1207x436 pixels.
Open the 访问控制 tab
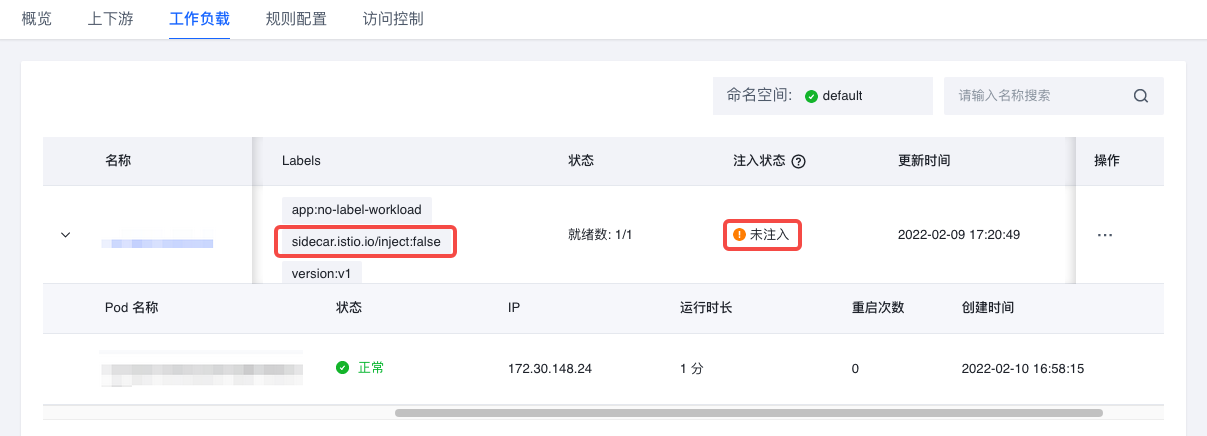[392, 19]
